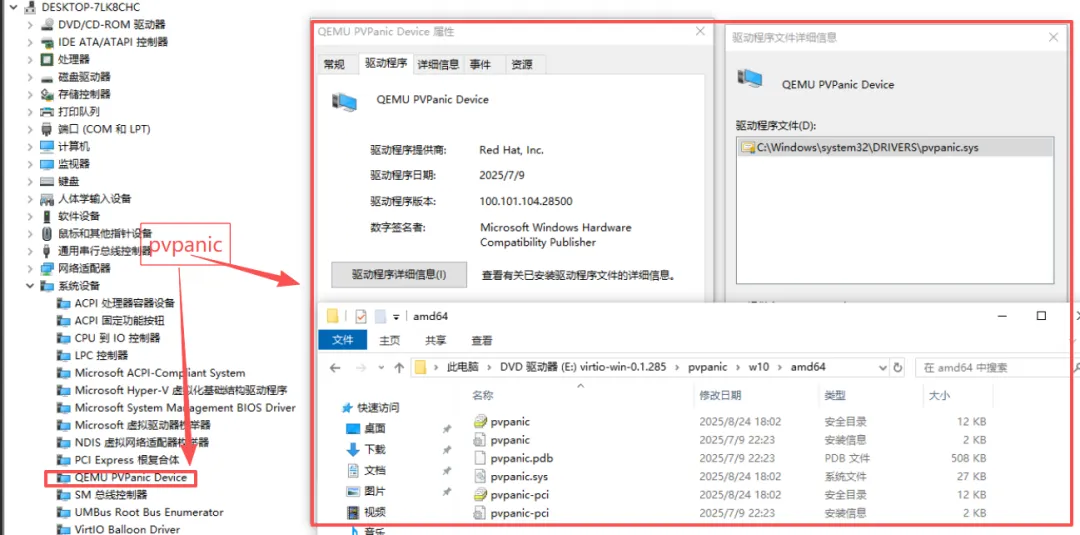Click the IDE ATA/ATAPI 控制器 icon

(48, 42)
